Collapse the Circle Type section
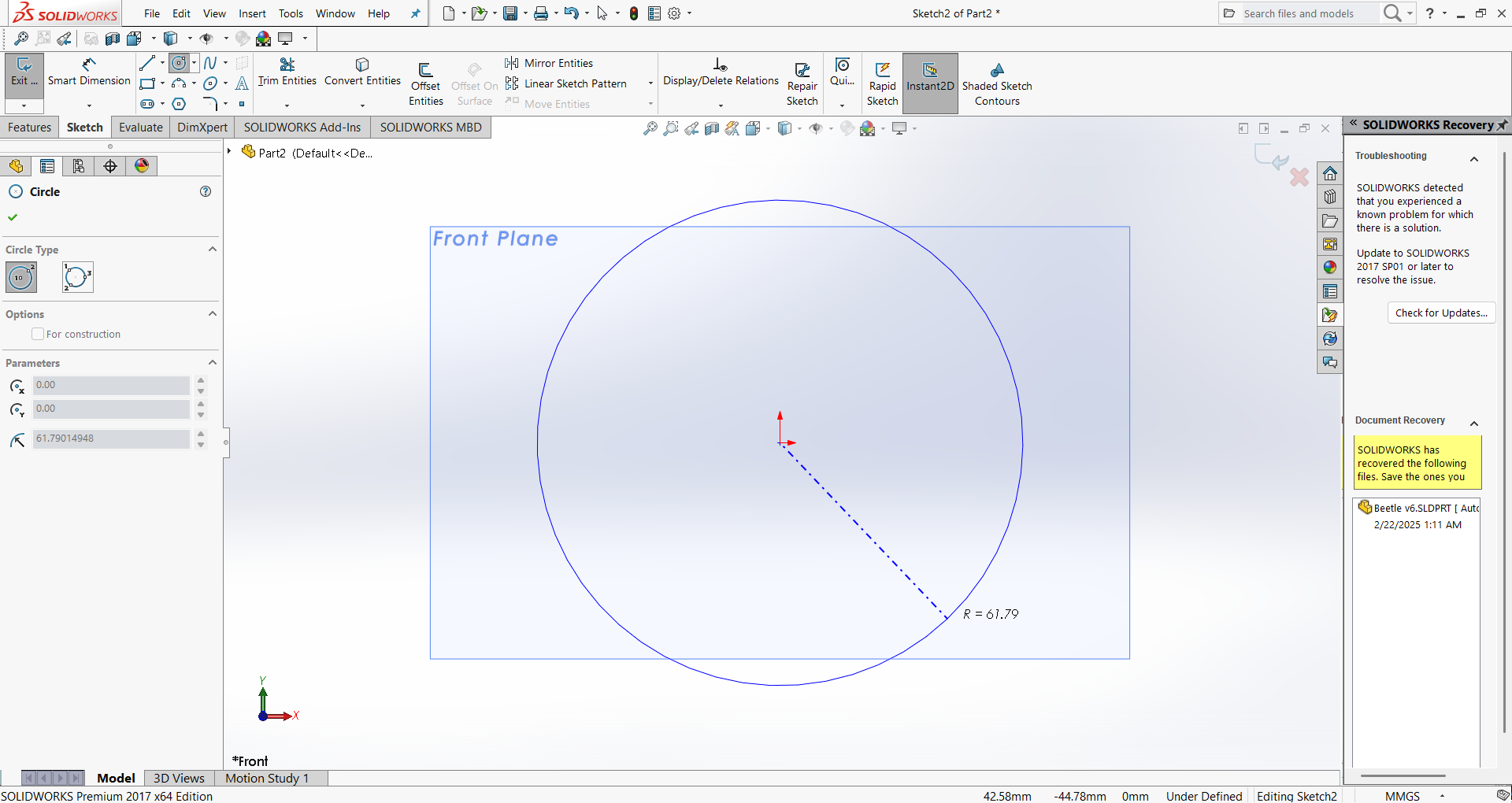Screen dimensions: 1512x803 click(x=212, y=249)
